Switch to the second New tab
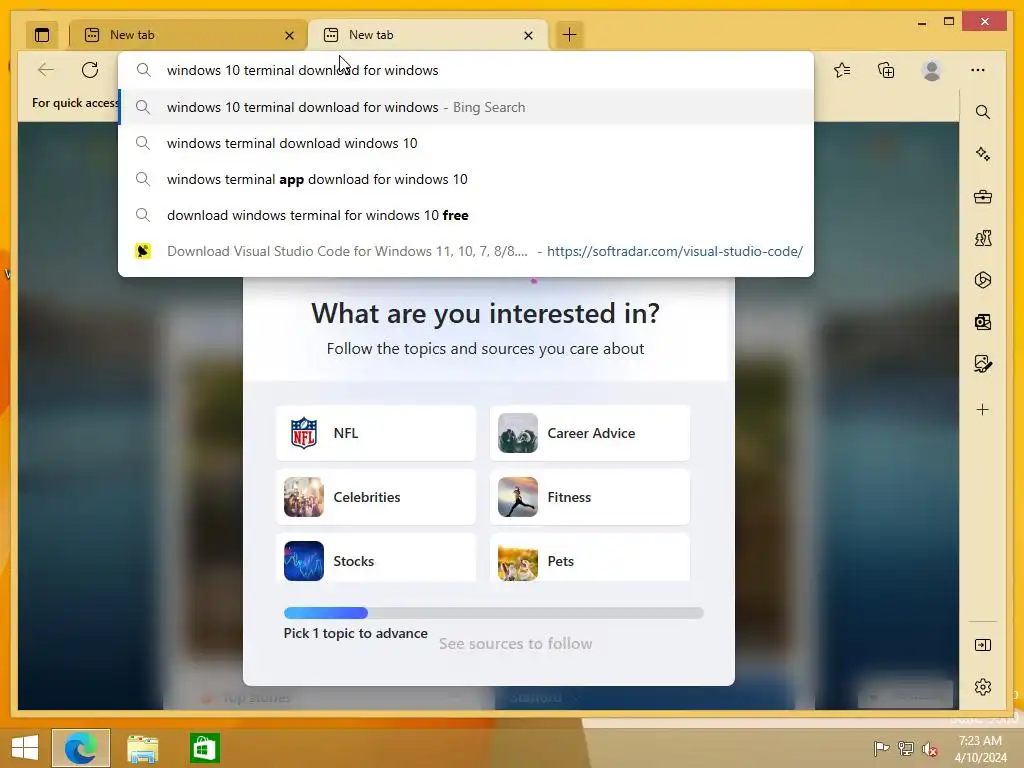The width and height of the screenshot is (1024, 768). tap(427, 35)
